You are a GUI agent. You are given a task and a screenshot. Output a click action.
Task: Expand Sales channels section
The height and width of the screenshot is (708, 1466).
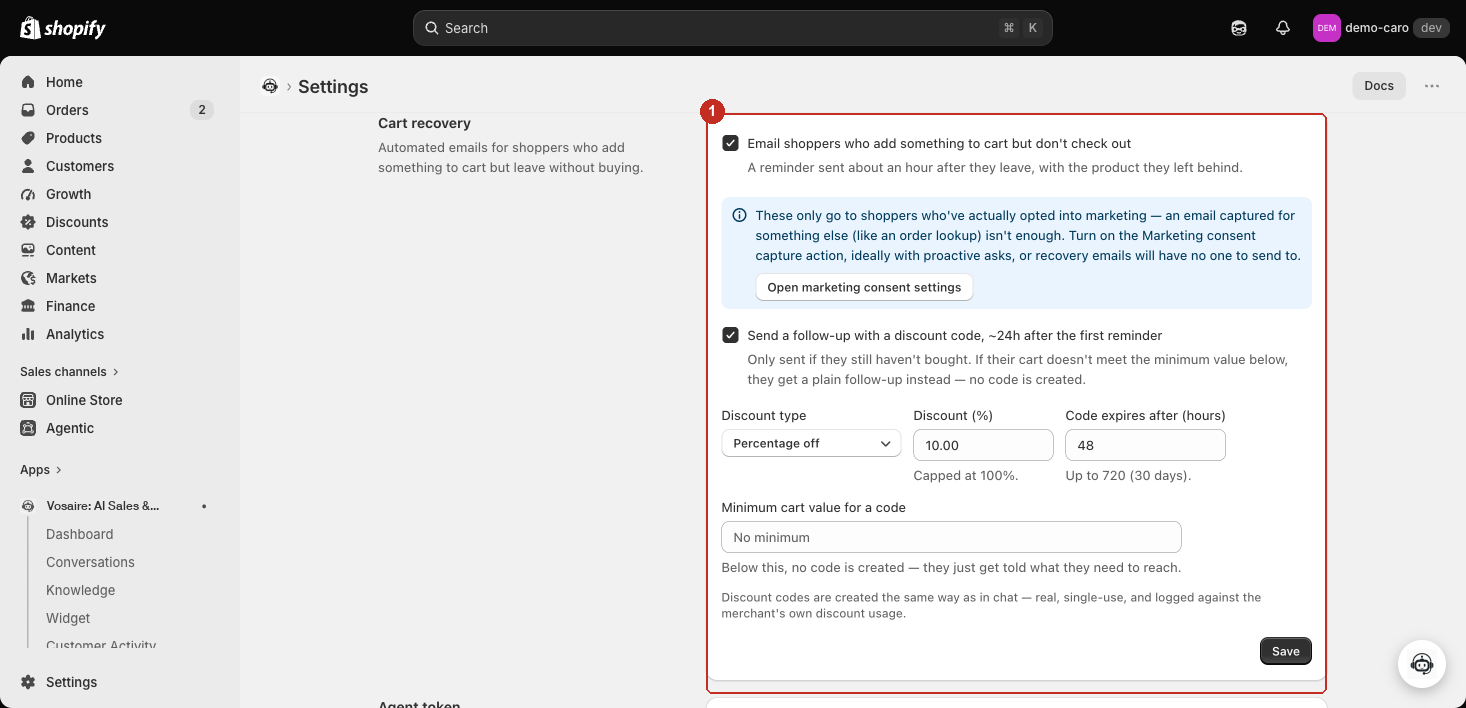point(69,372)
